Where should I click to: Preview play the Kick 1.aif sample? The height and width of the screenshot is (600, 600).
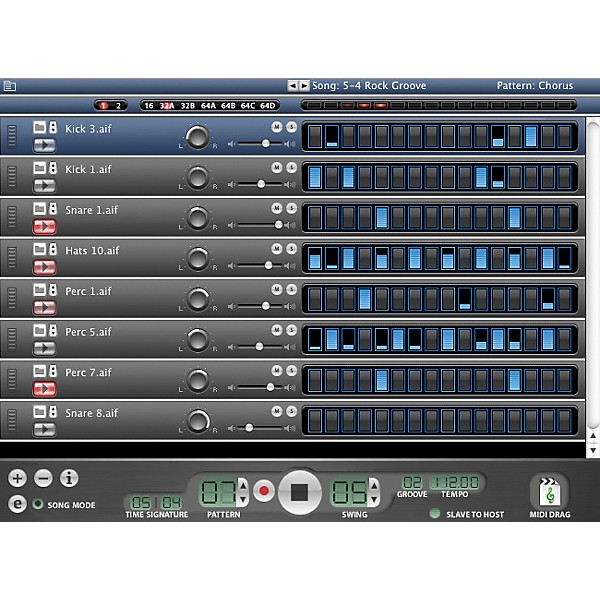tap(44, 186)
